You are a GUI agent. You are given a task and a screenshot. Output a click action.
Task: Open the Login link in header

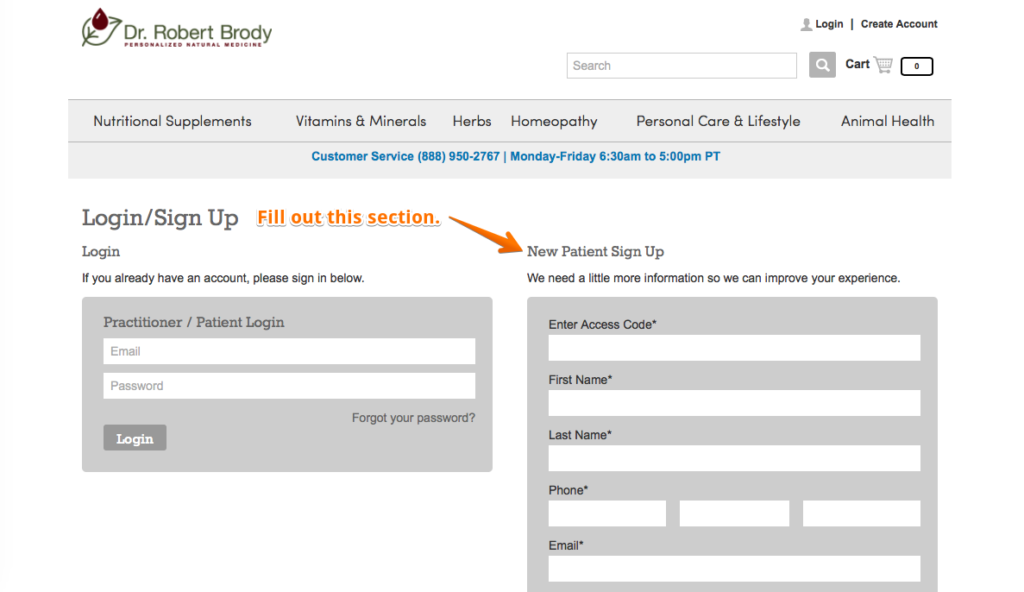[x=829, y=24]
